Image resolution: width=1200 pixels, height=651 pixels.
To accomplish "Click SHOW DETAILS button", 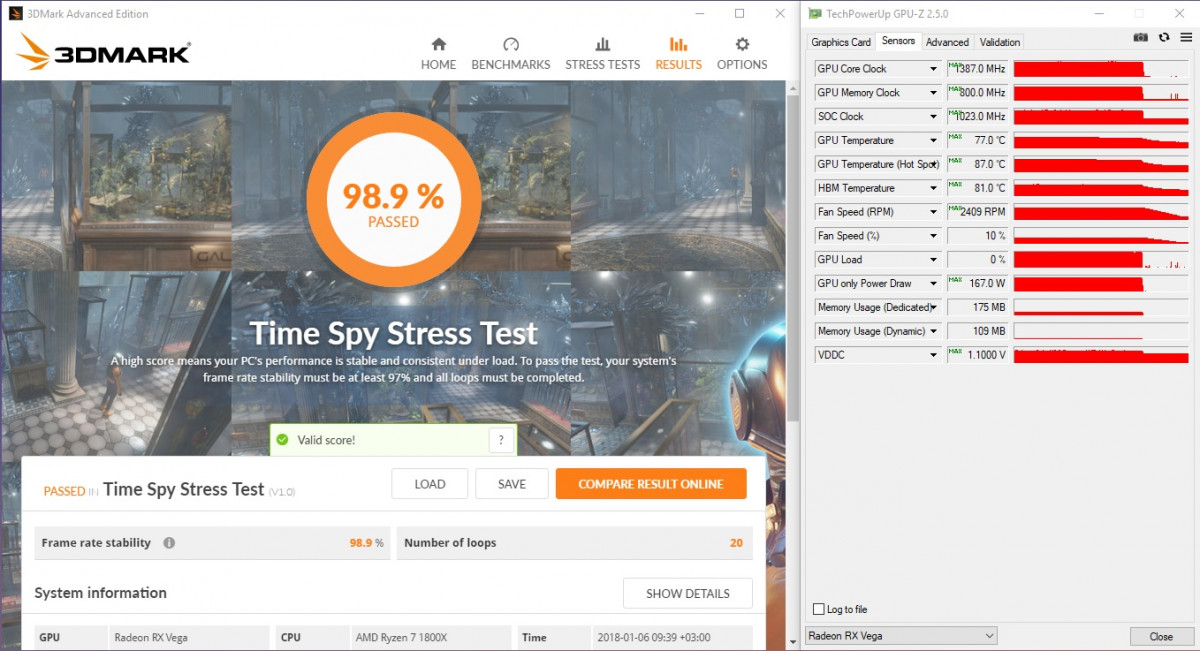I will coord(688,593).
